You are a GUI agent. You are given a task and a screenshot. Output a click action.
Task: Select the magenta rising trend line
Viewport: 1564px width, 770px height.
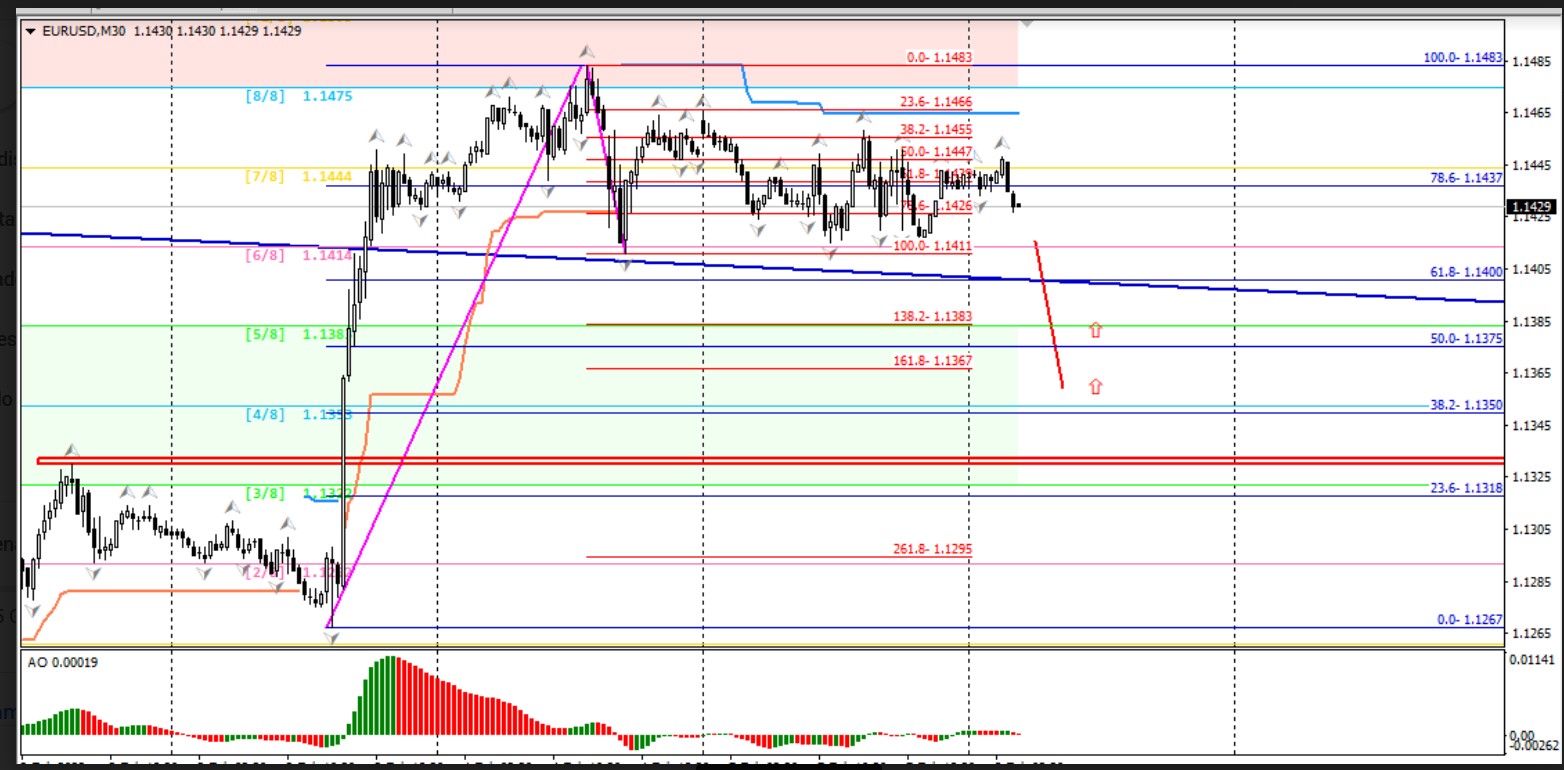pyautogui.click(x=456, y=346)
